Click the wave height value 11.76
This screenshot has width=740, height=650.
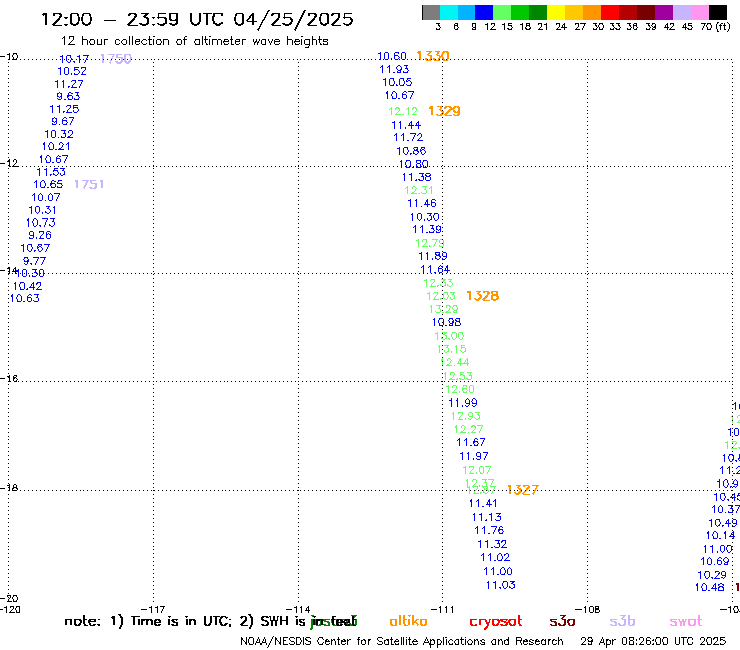click(489, 531)
